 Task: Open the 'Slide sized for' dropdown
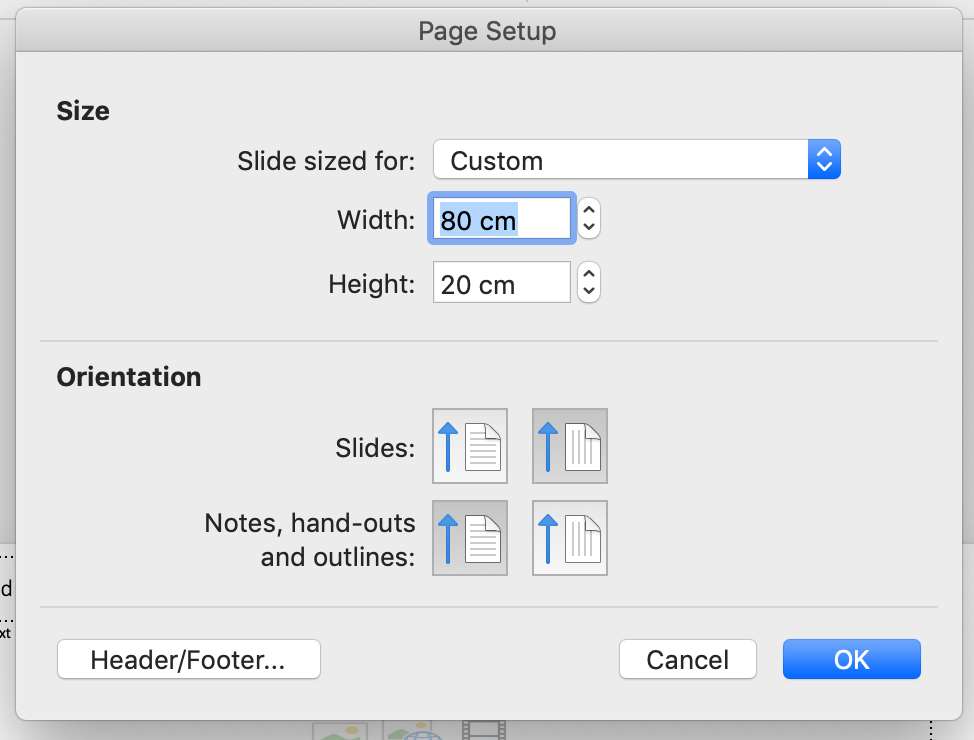coord(637,159)
